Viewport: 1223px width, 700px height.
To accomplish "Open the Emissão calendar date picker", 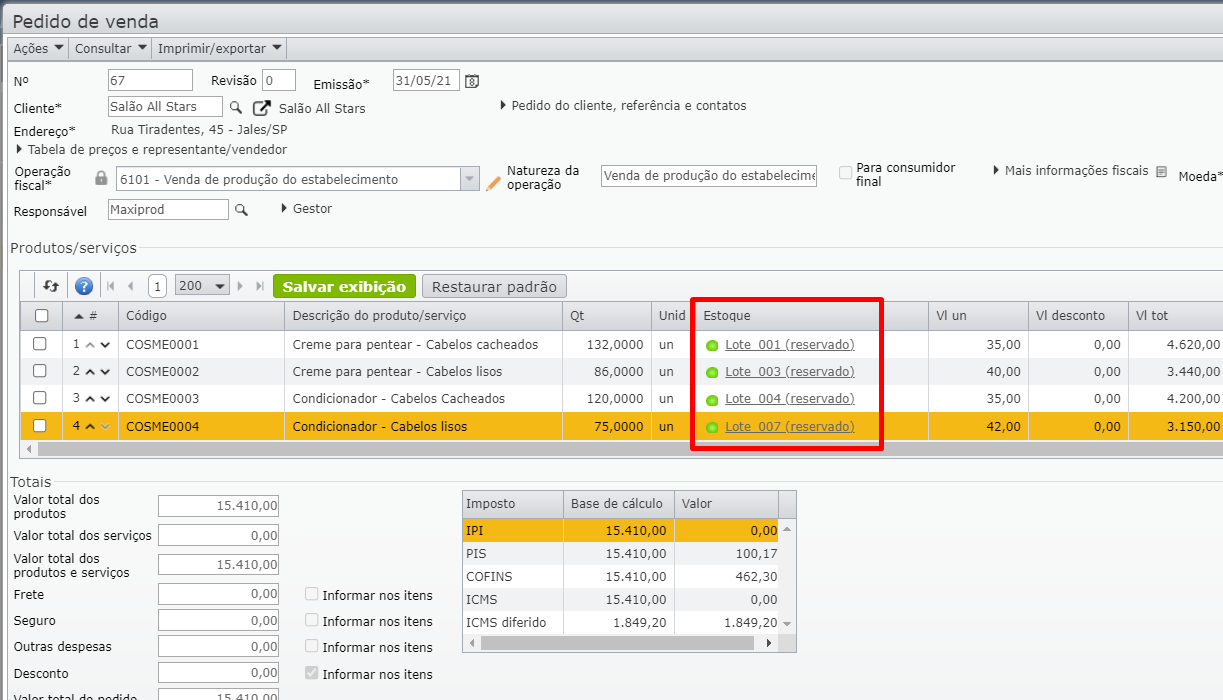I will pyautogui.click(x=473, y=82).
